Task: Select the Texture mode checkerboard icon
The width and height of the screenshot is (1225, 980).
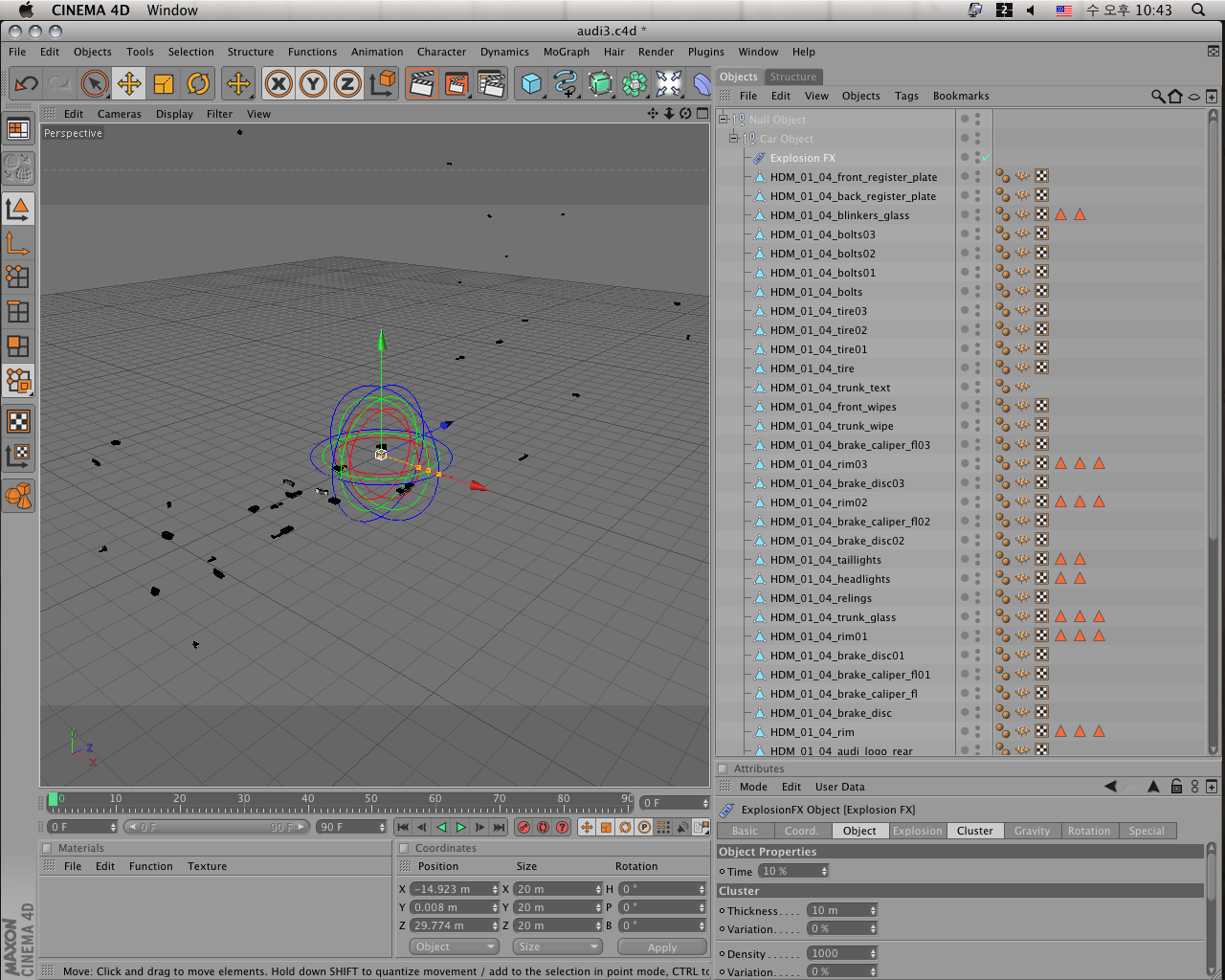Action: pos(18,421)
